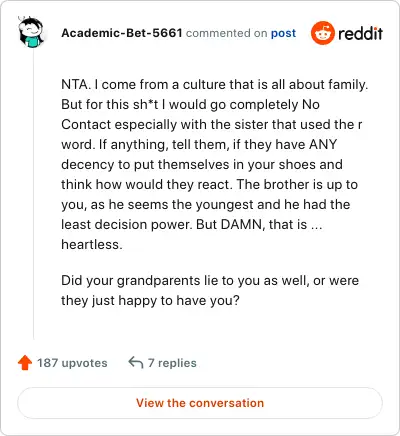Open the "7 replies" label
This screenshot has height=436, width=400.
pyautogui.click(x=172, y=363)
